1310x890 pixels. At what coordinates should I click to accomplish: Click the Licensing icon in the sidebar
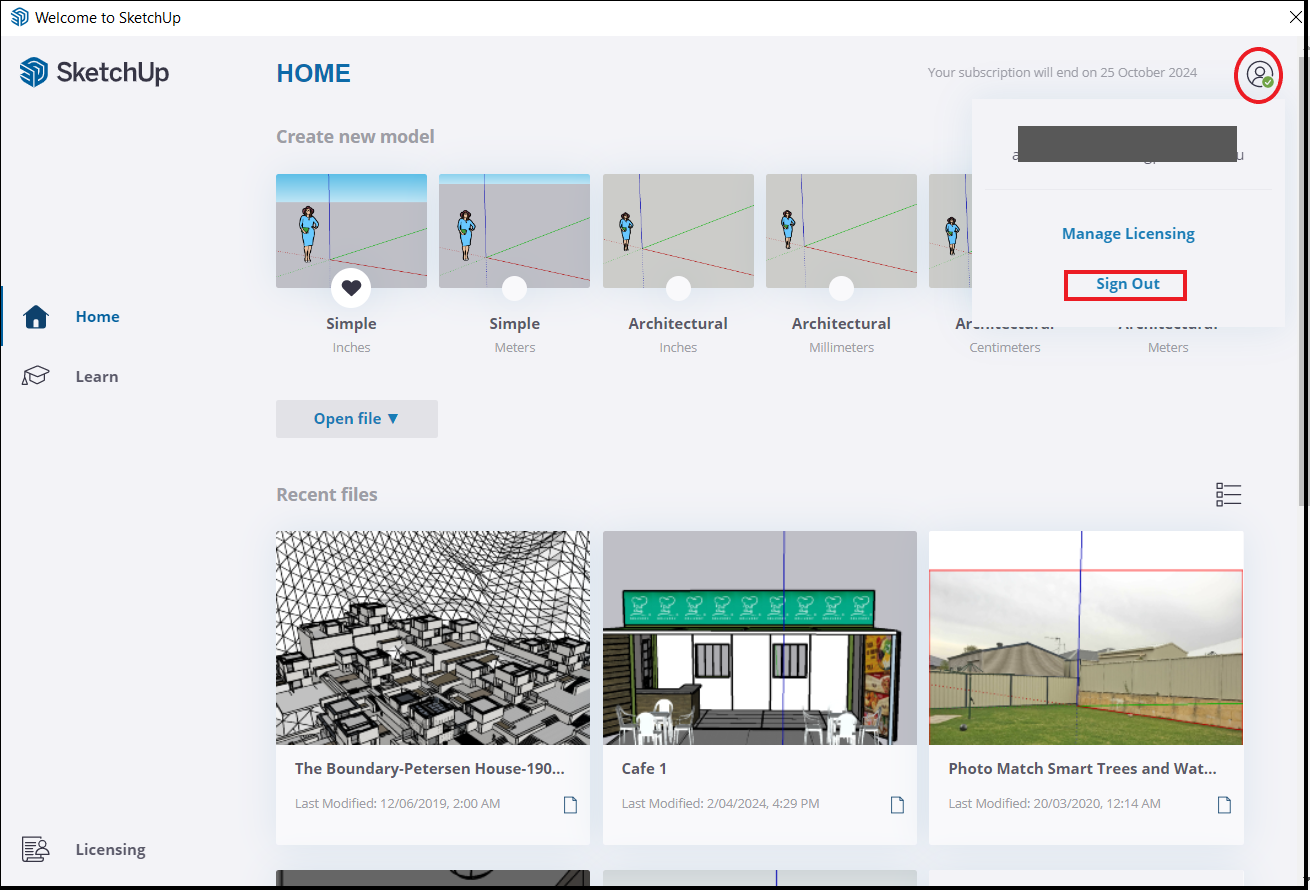36,849
